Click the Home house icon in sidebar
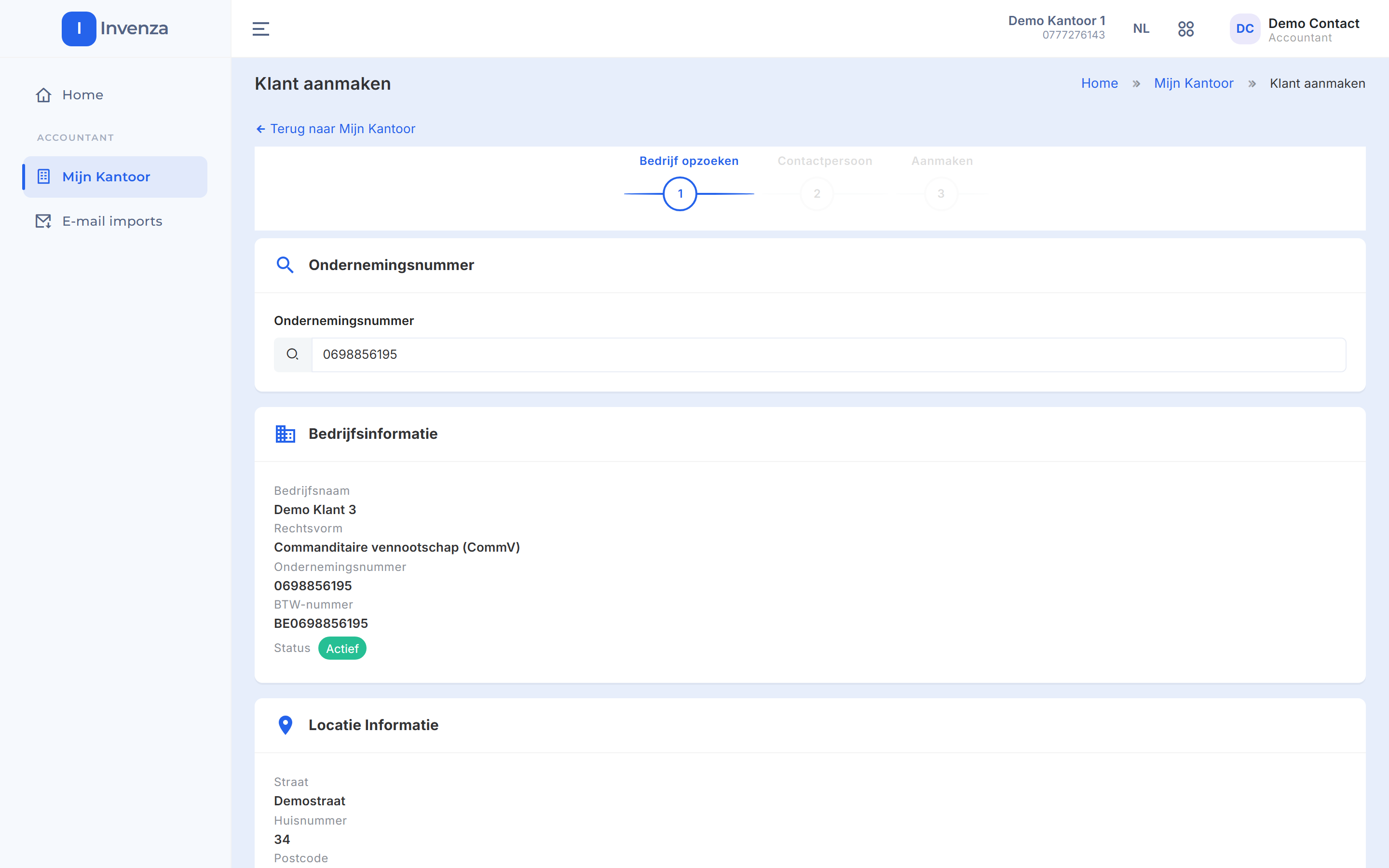 (x=43, y=95)
